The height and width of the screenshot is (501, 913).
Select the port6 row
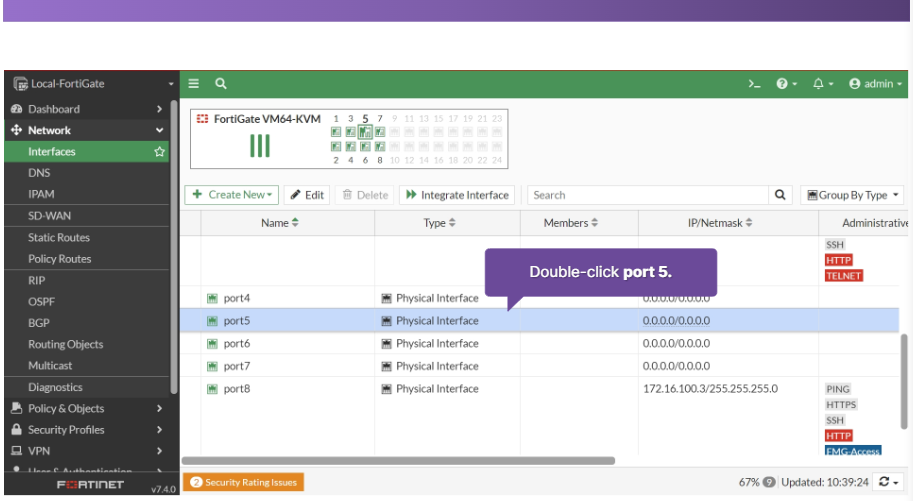(539, 343)
